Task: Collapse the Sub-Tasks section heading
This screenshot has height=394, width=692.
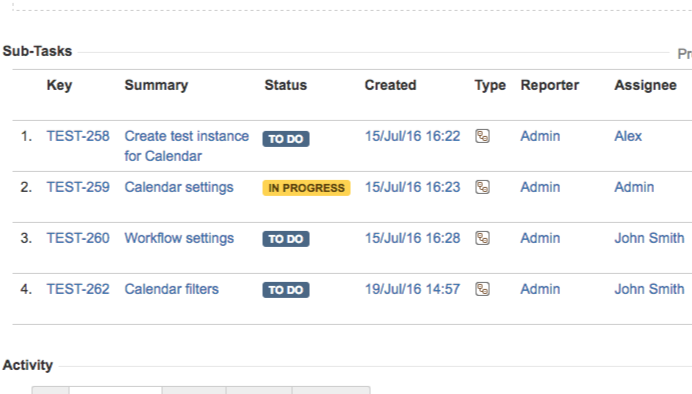Action: point(37,51)
